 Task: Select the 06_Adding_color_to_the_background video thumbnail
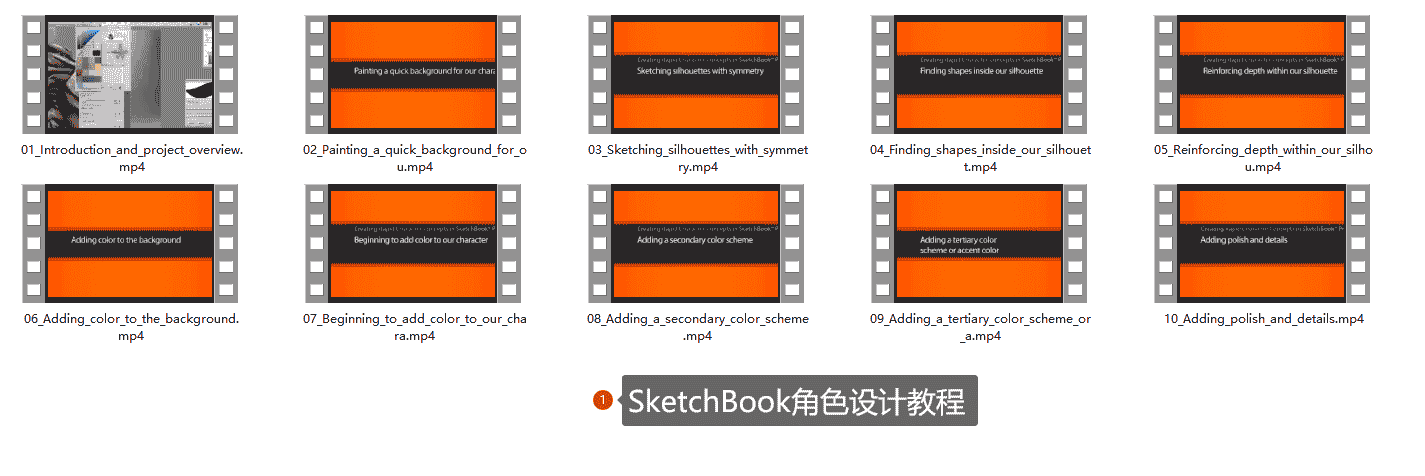point(130,244)
